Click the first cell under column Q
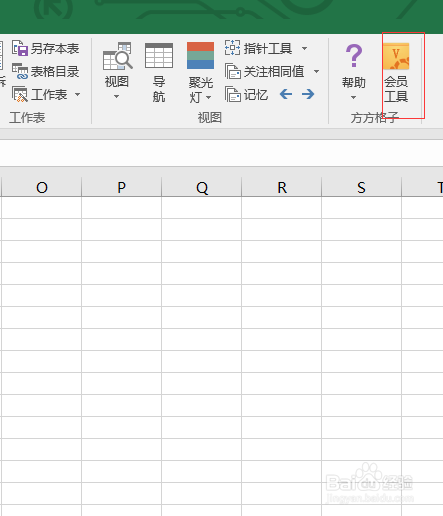Image resolution: width=443 pixels, height=516 pixels. (x=202, y=208)
